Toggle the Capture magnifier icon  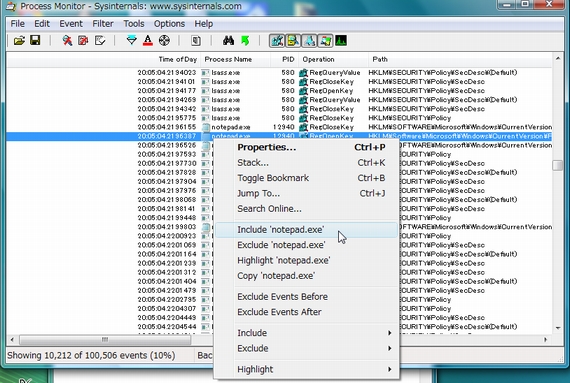pyautogui.click(x=67, y=40)
